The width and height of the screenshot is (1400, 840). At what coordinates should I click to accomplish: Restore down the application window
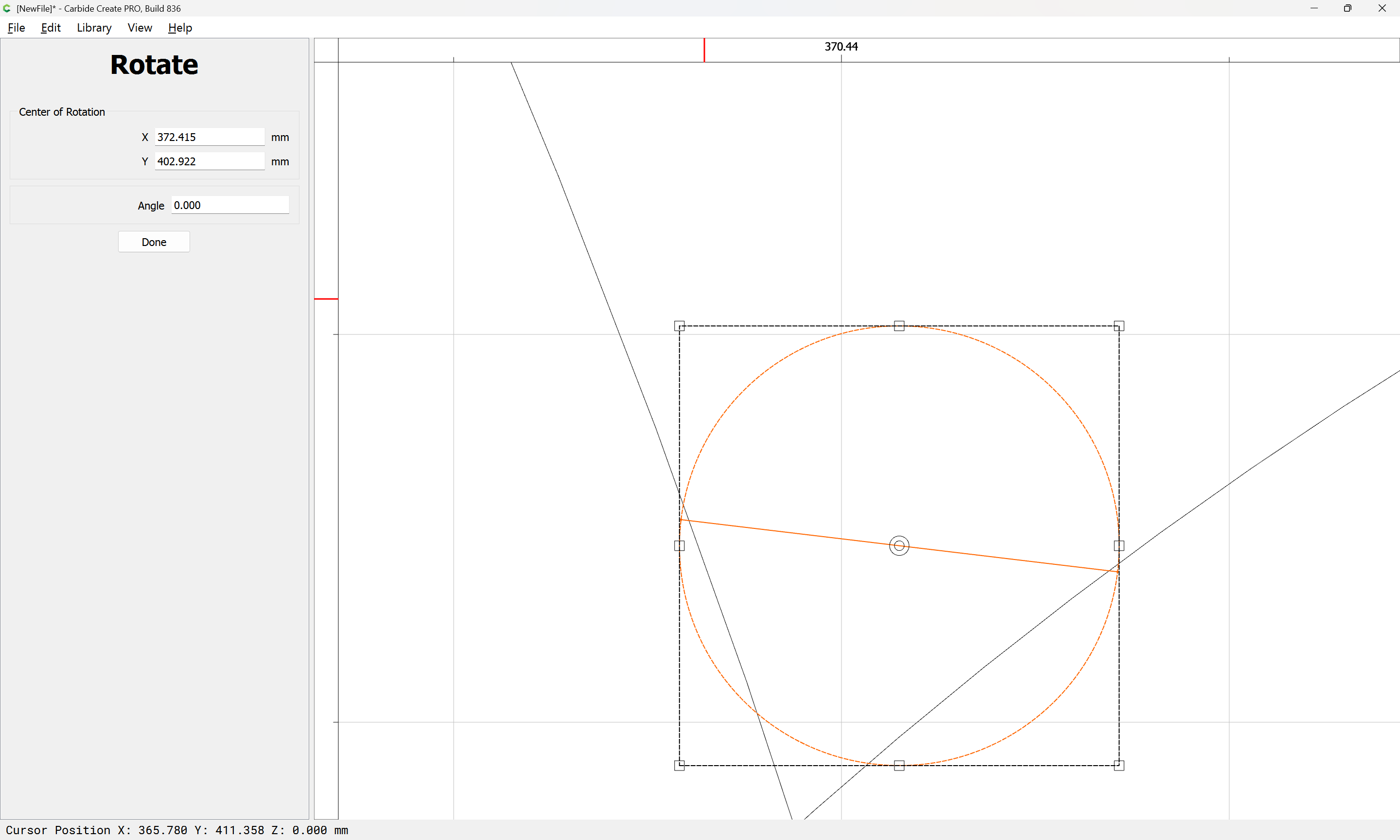coord(1347,8)
